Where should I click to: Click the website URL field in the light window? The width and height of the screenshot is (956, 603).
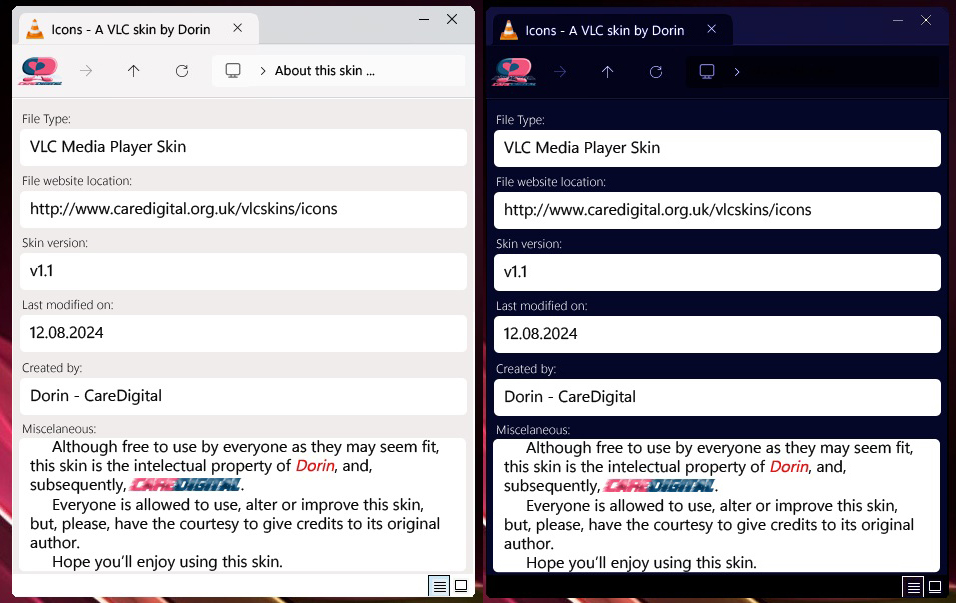[243, 209]
